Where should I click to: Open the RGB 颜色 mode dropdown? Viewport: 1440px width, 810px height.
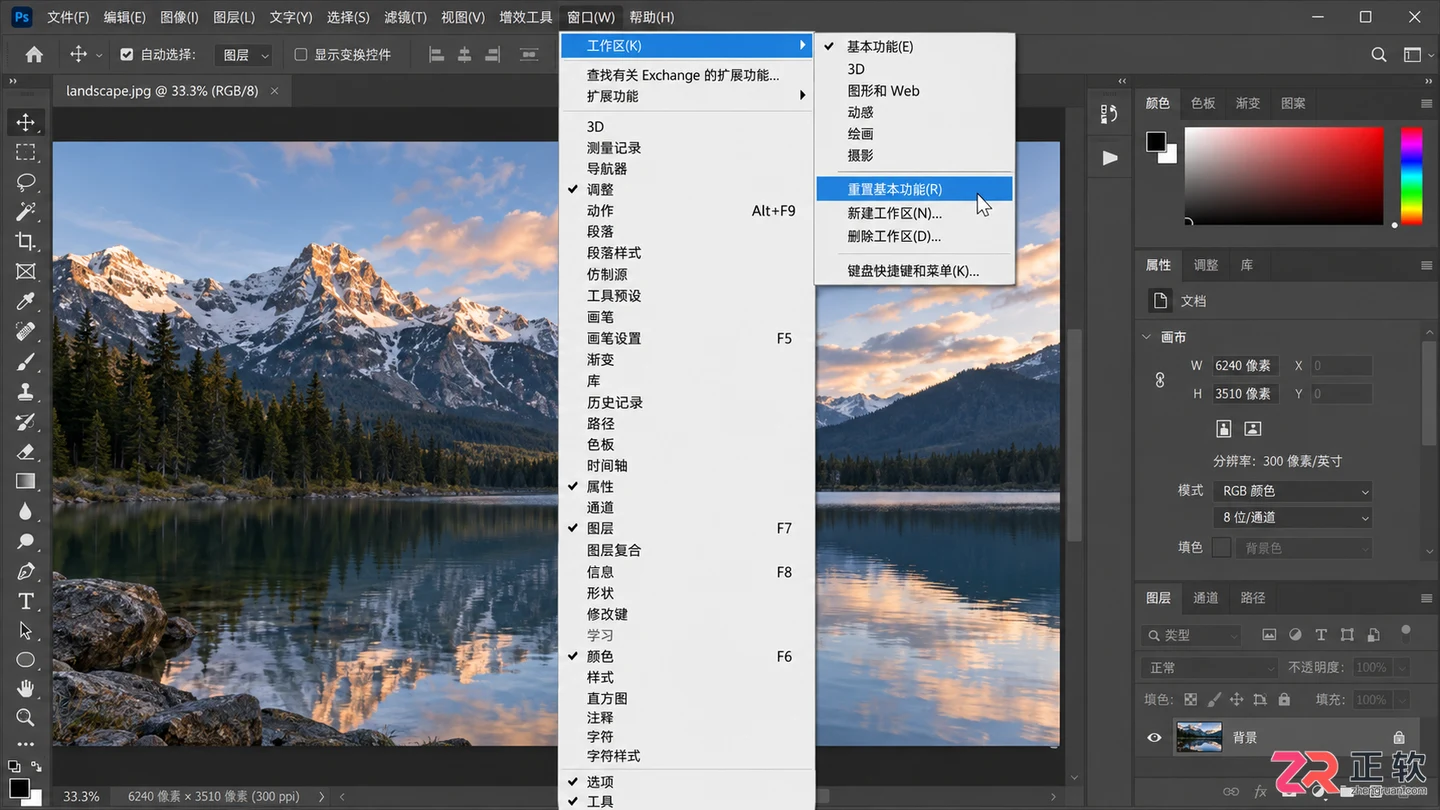[x=1293, y=491]
